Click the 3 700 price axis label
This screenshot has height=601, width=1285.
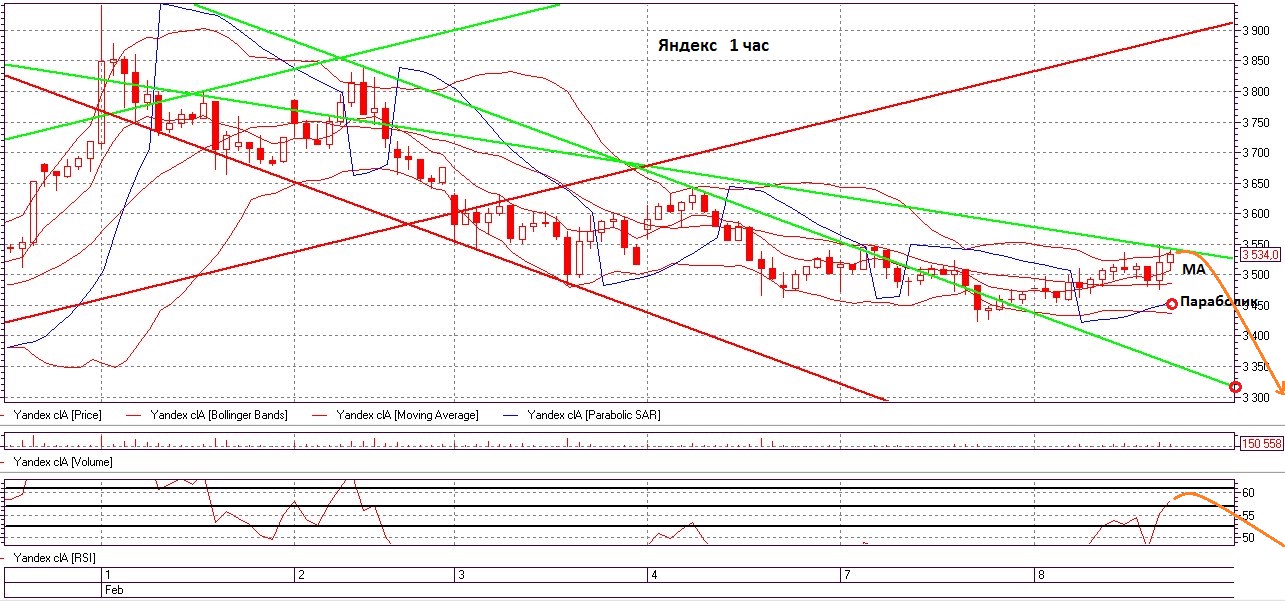(1257, 153)
